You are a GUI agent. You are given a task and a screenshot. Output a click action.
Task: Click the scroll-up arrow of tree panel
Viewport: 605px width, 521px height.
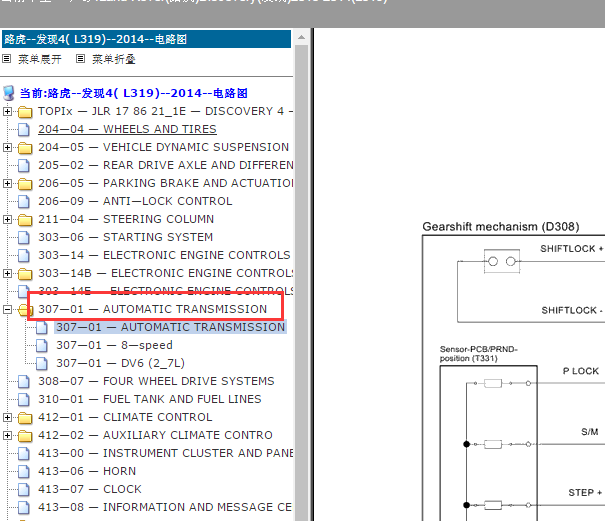point(301,37)
